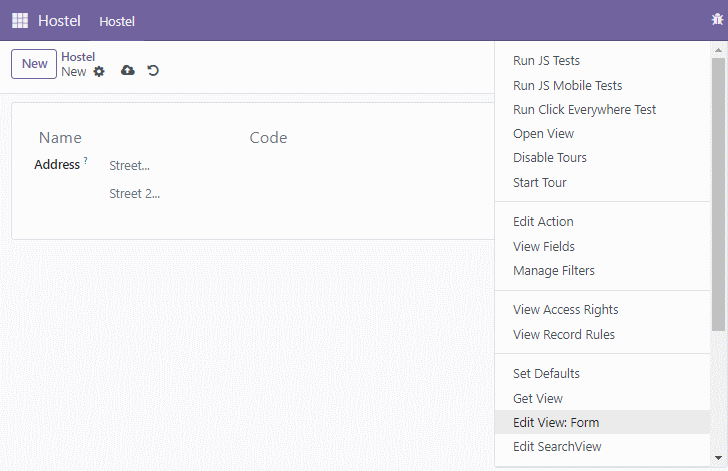Click the scrollbar down arrow in debug menu
The height and width of the screenshot is (471, 728).
point(718,458)
